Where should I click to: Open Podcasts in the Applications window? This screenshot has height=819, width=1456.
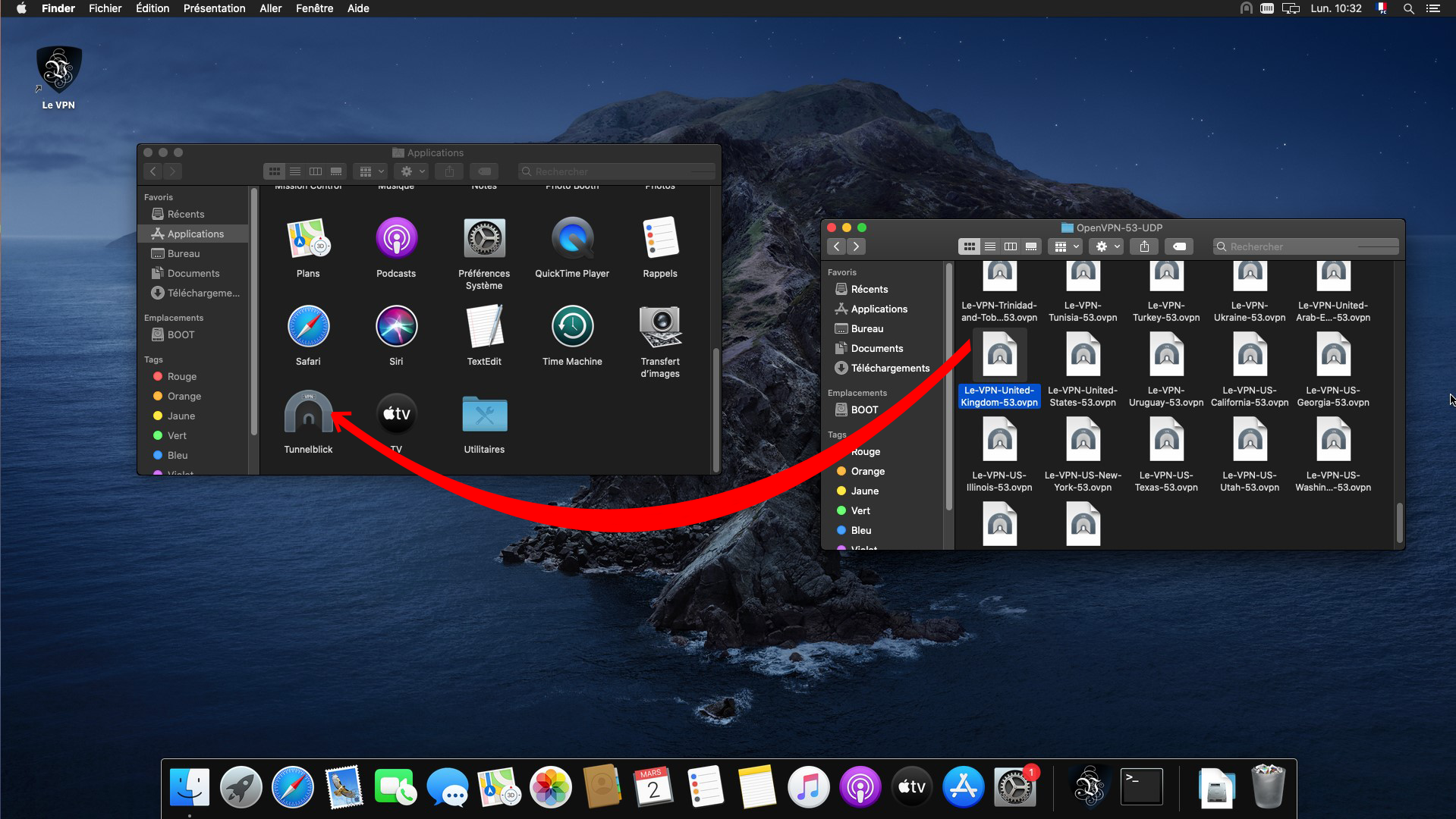pos(396,238)
